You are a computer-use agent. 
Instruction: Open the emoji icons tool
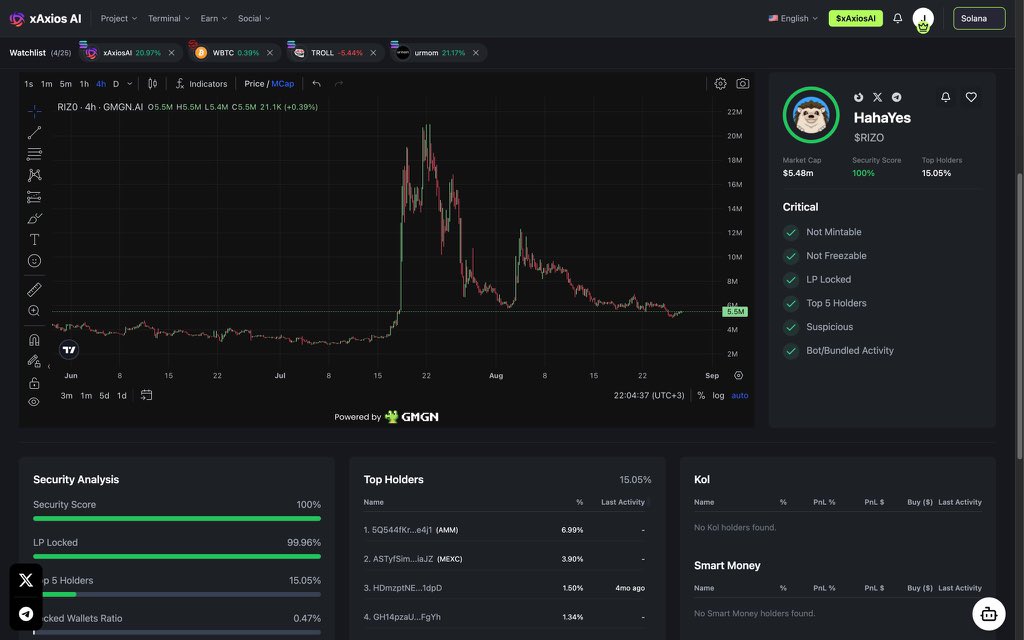pyautogui.click(x=34, y=261)
